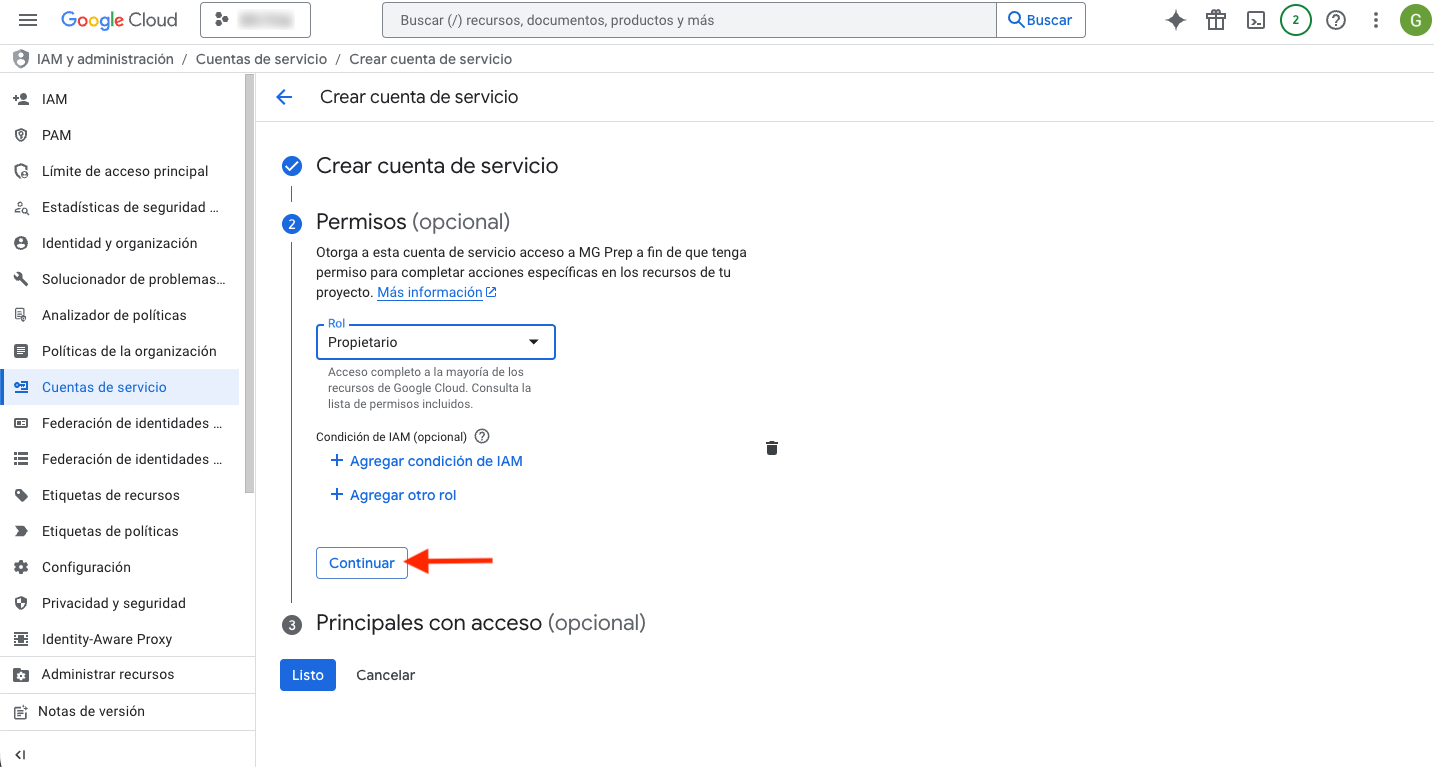Expand Principales con acceso step
The image size is (1434, 767).
(480, 623)
